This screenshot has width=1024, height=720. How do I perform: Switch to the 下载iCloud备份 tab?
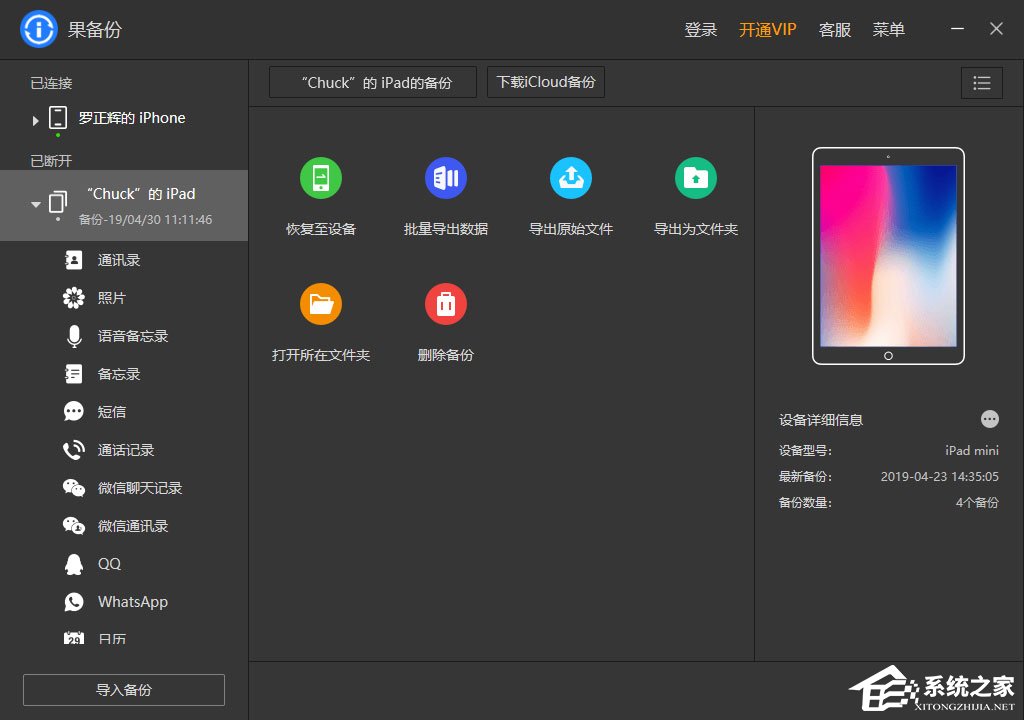tap(545, 82)
